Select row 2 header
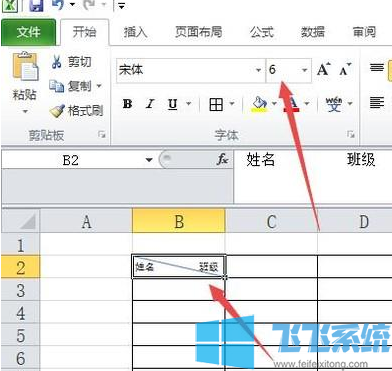 click(21, 267)
